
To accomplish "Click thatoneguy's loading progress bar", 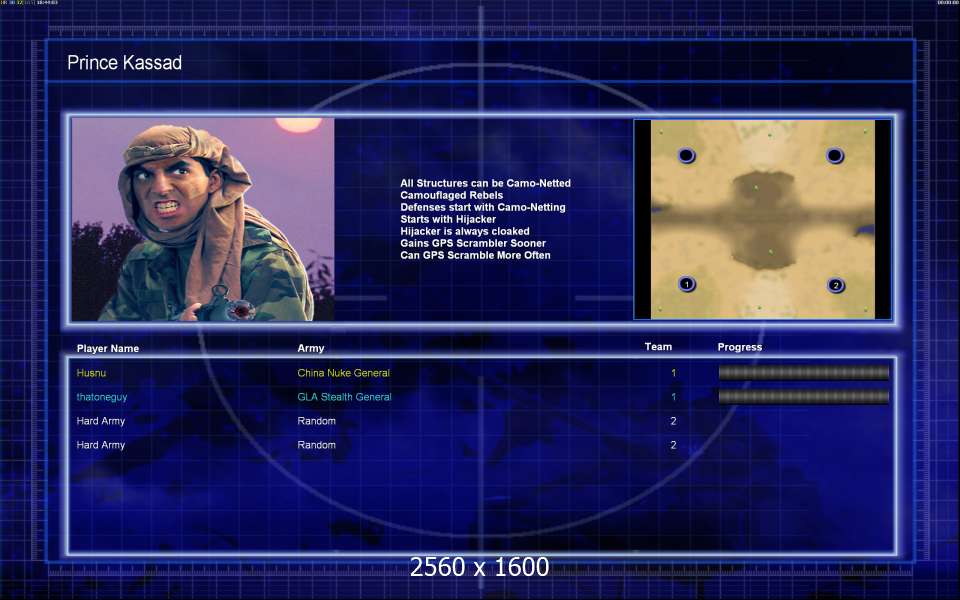I will point(803,396).
